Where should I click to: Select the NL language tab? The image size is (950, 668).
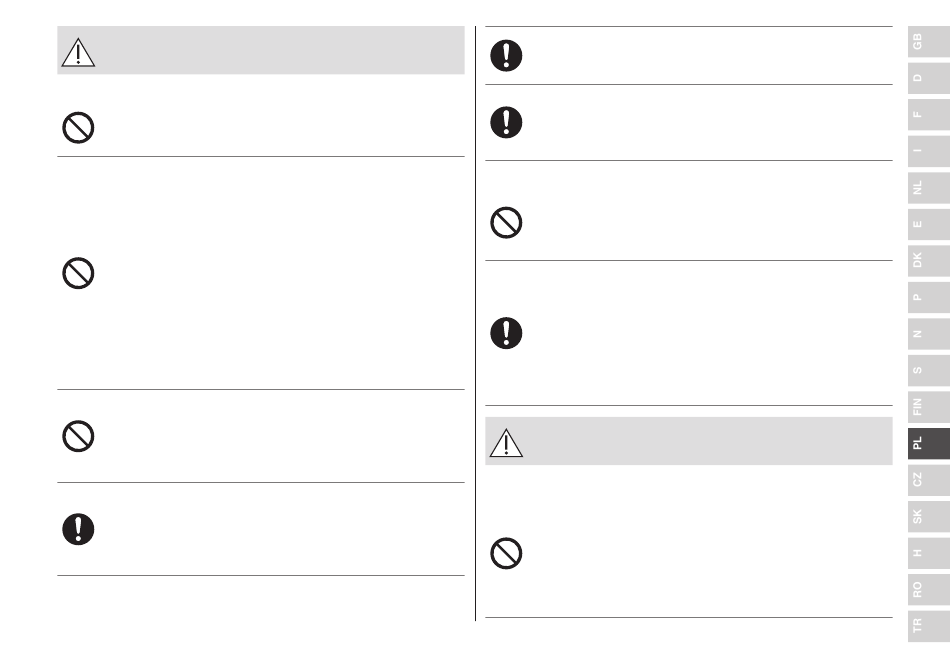[x=929, y=188]
